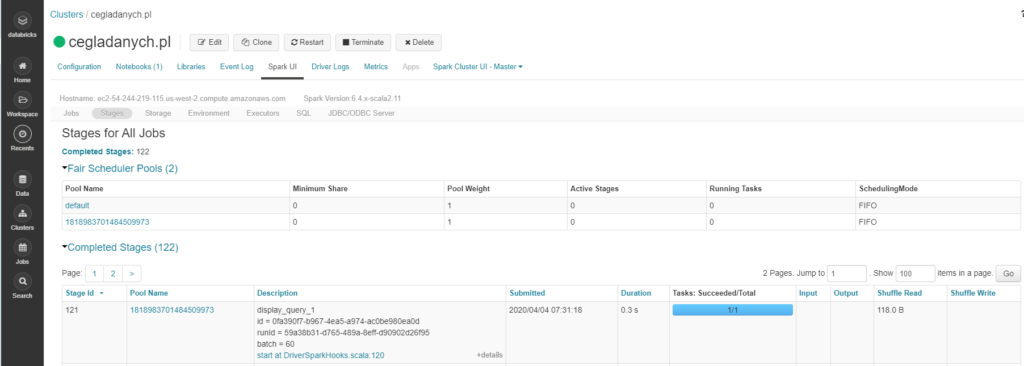This screenshot has height=366, width=1024.
Task: Click the green cluster status indicator
Action: pos(59,42)
